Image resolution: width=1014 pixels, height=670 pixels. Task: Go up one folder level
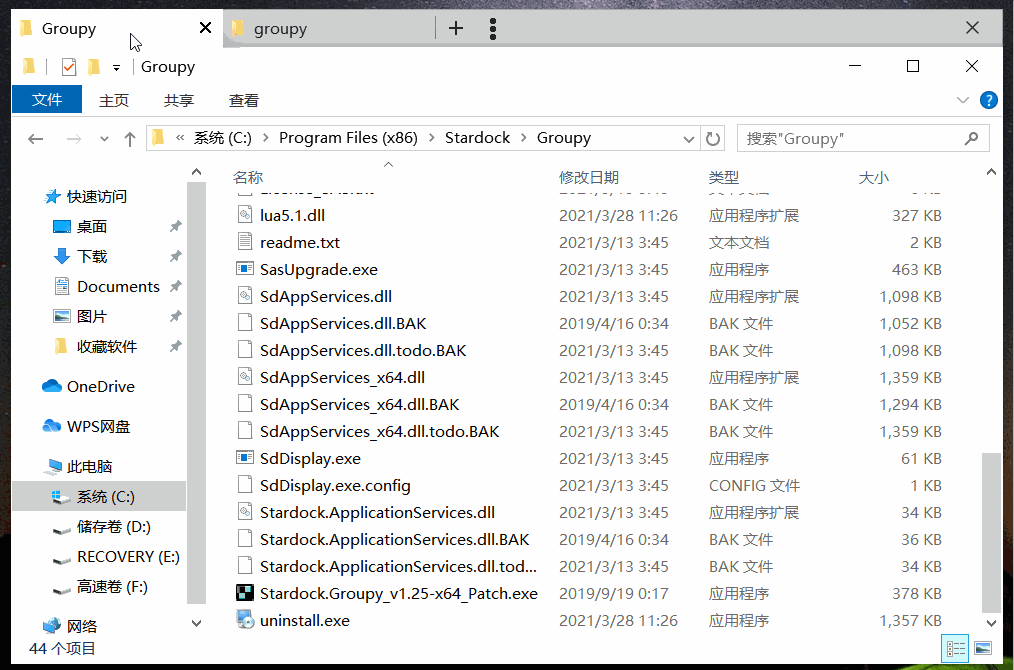(x=130, y=138)
